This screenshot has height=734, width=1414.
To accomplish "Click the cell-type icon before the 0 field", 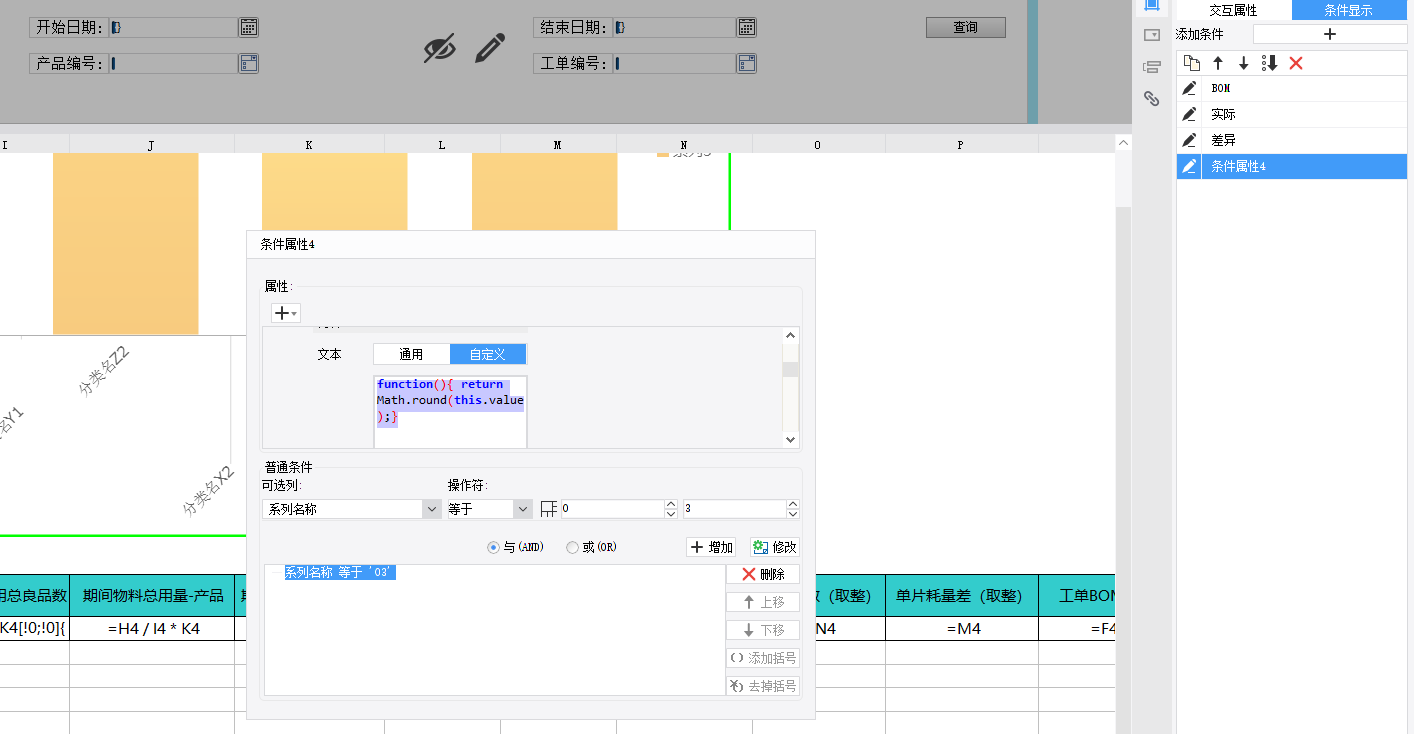I will 548,509.
